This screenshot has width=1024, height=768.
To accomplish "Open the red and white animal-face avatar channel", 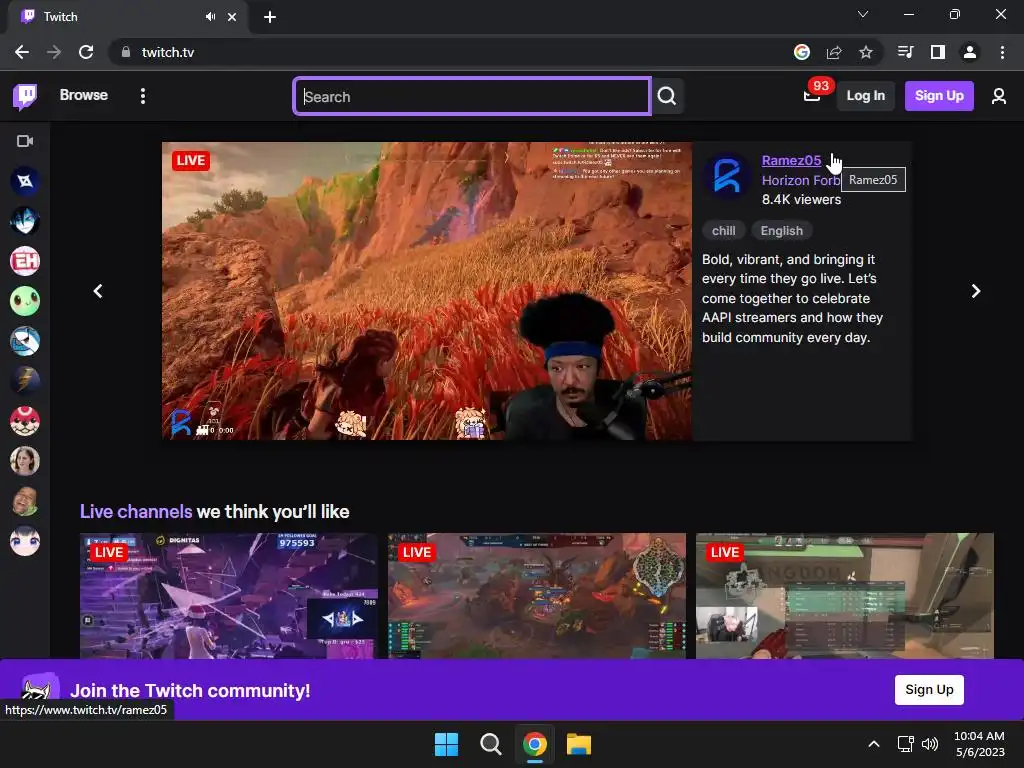I will point(25,421).
